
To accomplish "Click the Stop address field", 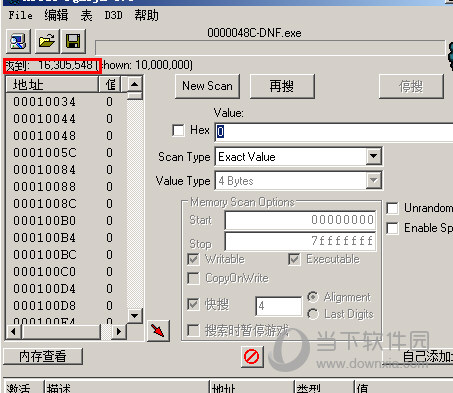I will coord(300,241).
